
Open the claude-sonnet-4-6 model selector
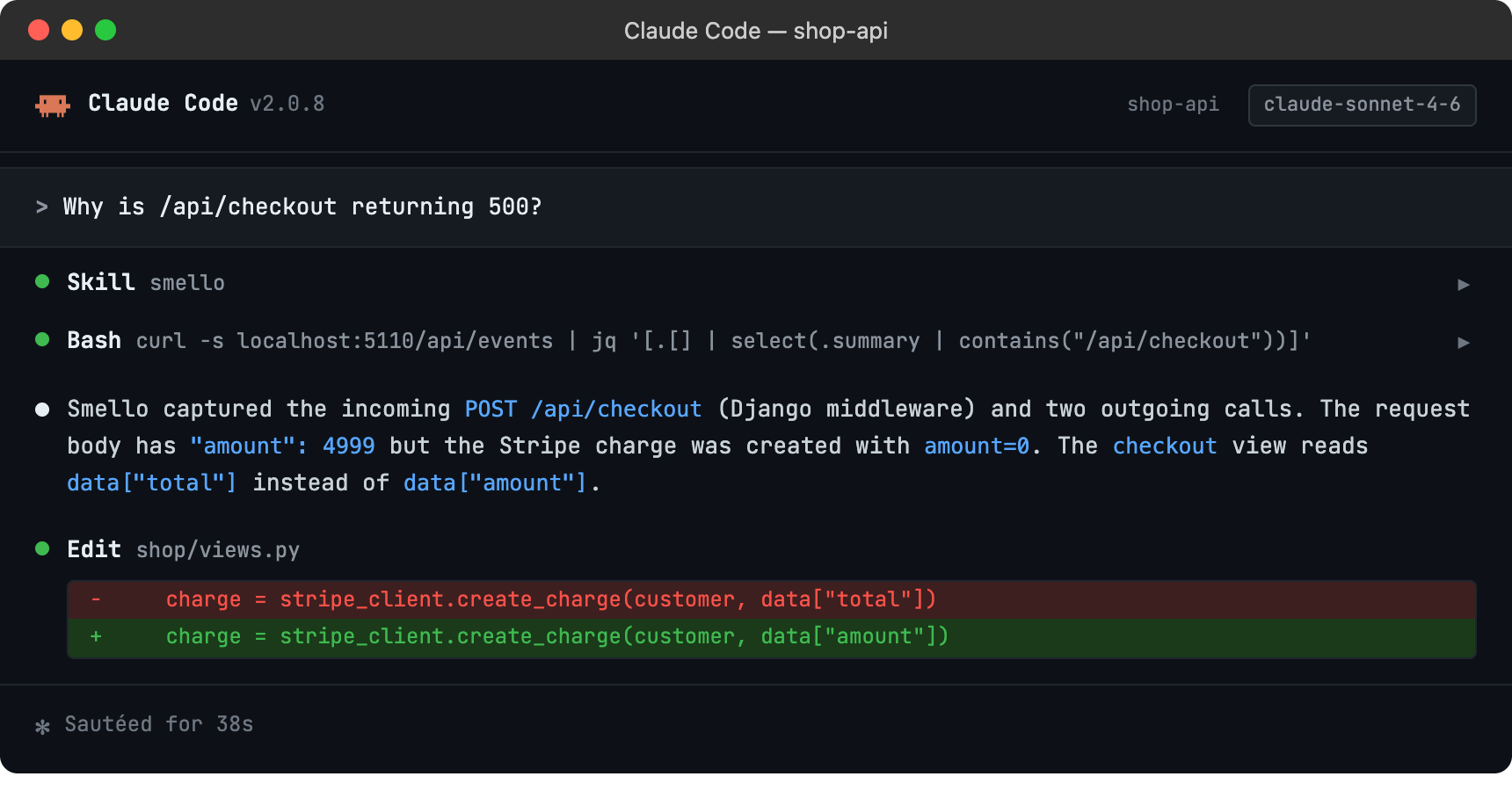click(x=1362, y=105)
